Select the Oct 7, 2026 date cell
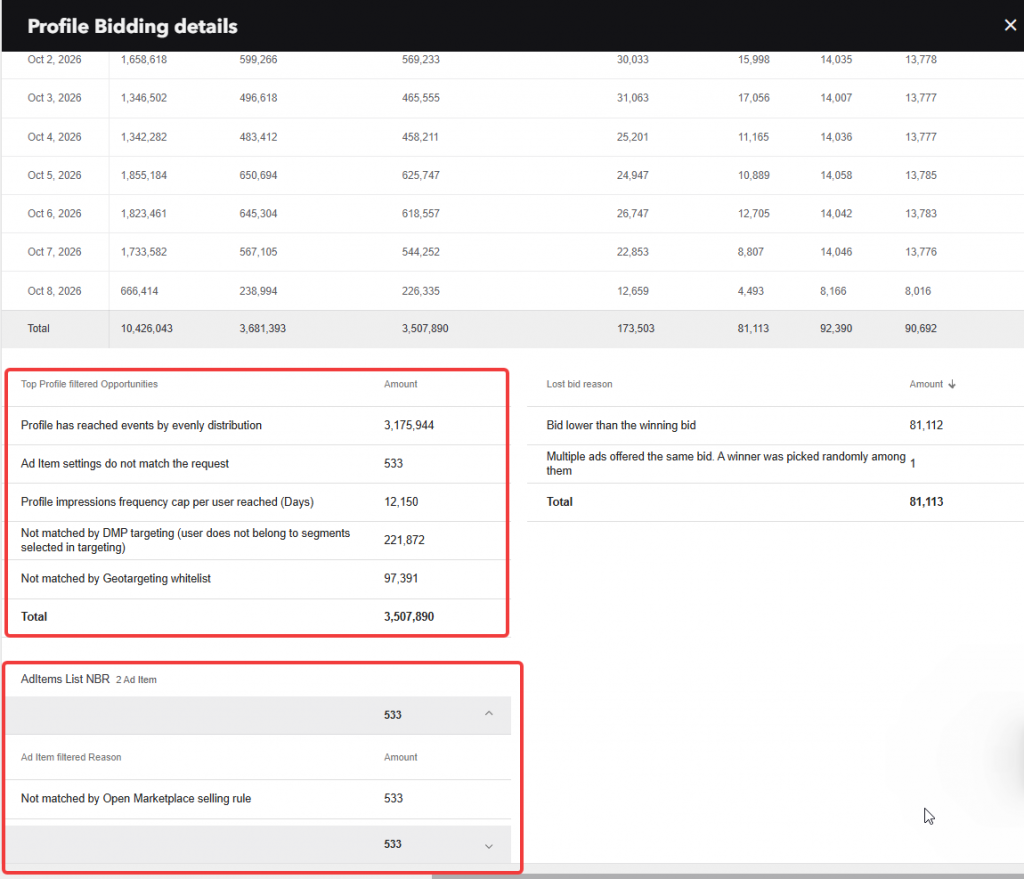The height and width of the screenshot is (879, 1024). pyautogui.click(x=54, y=252)
